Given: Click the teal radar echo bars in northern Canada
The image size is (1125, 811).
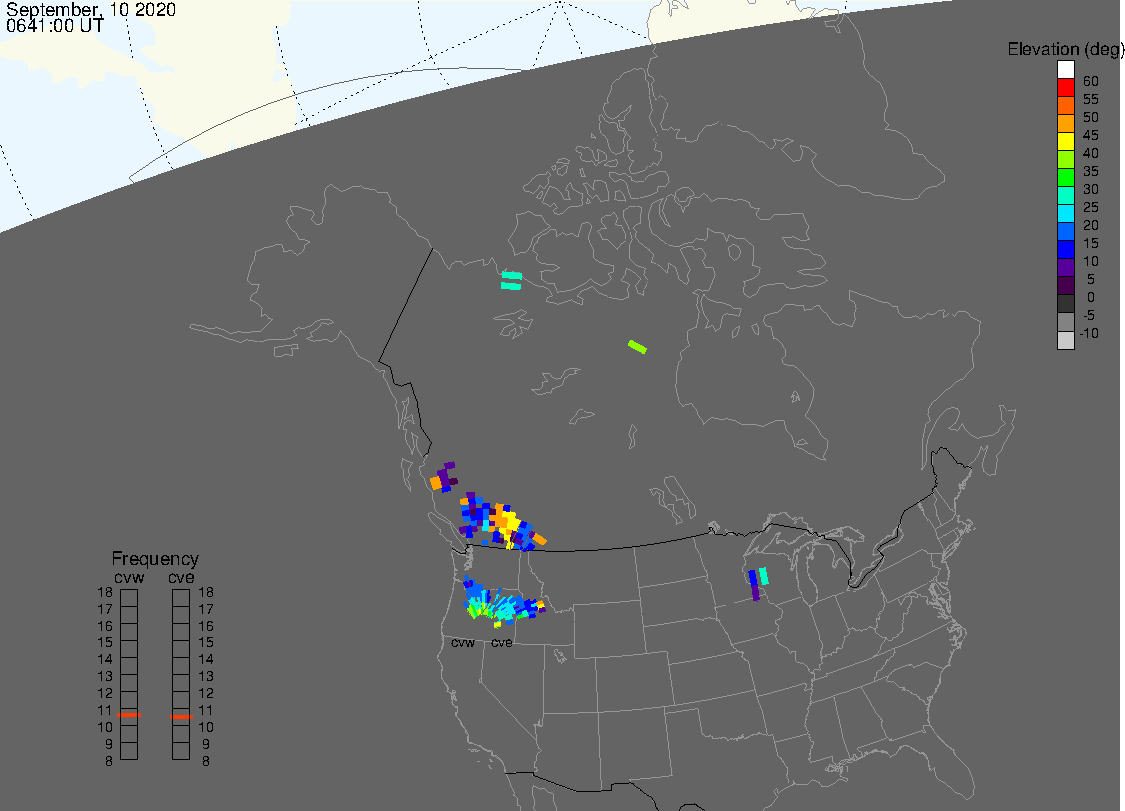Looking at the screenshot, I should click(511, 281).
